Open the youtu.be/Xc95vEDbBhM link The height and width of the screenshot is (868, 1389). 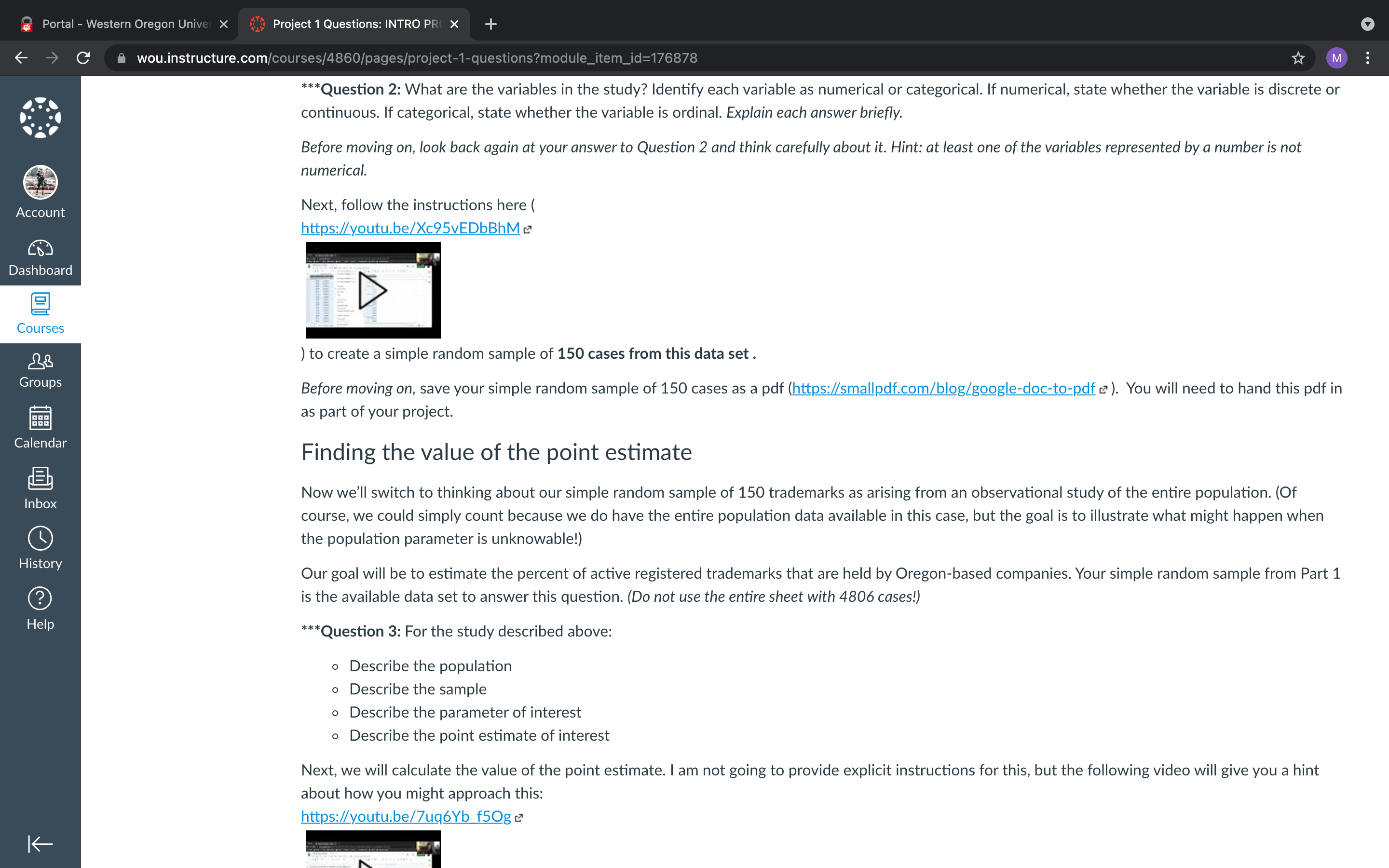click(x=410, y=228)
